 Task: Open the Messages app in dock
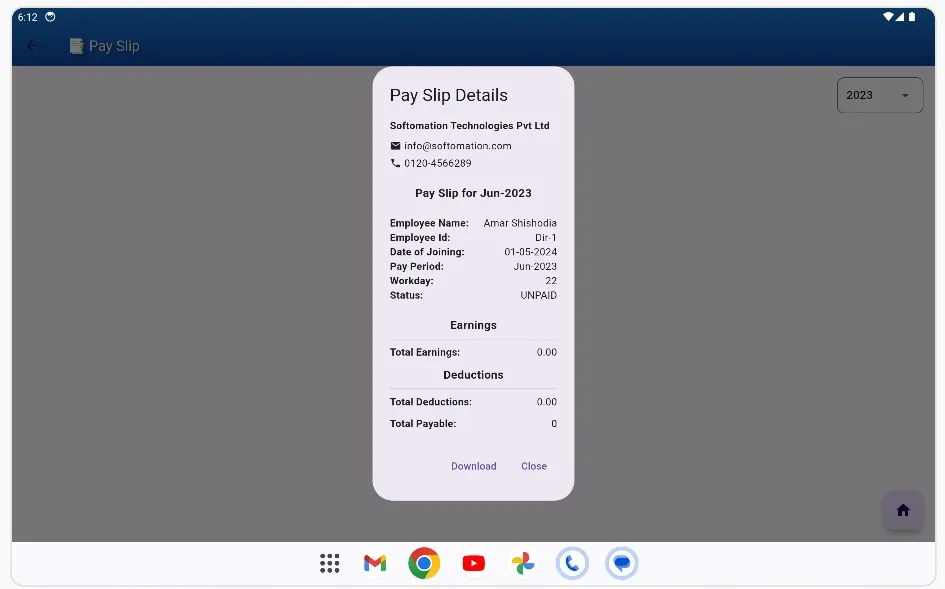coord(621,563)
